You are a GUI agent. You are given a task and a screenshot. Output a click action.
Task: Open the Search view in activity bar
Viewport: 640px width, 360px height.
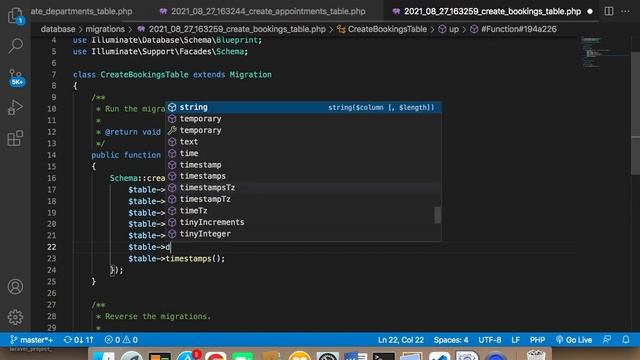15,46
